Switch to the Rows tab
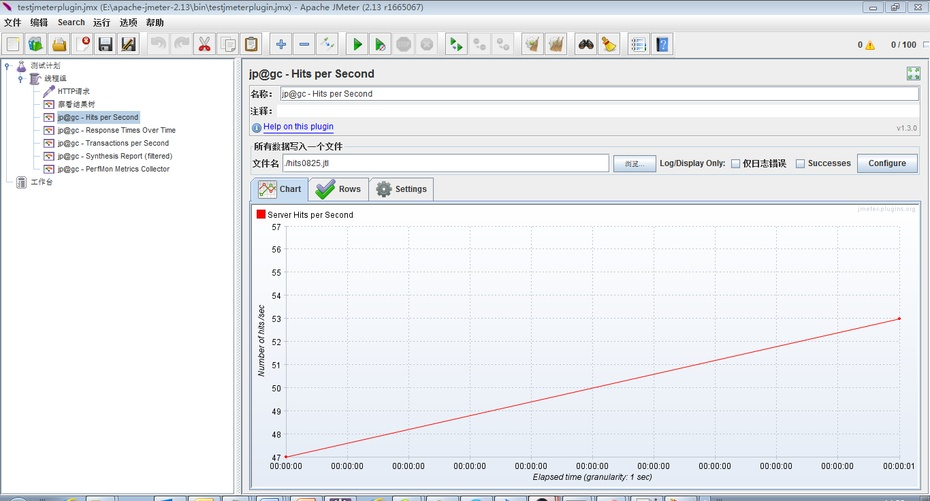The width and height of the screenshot is (930, 501). (337, 189)
